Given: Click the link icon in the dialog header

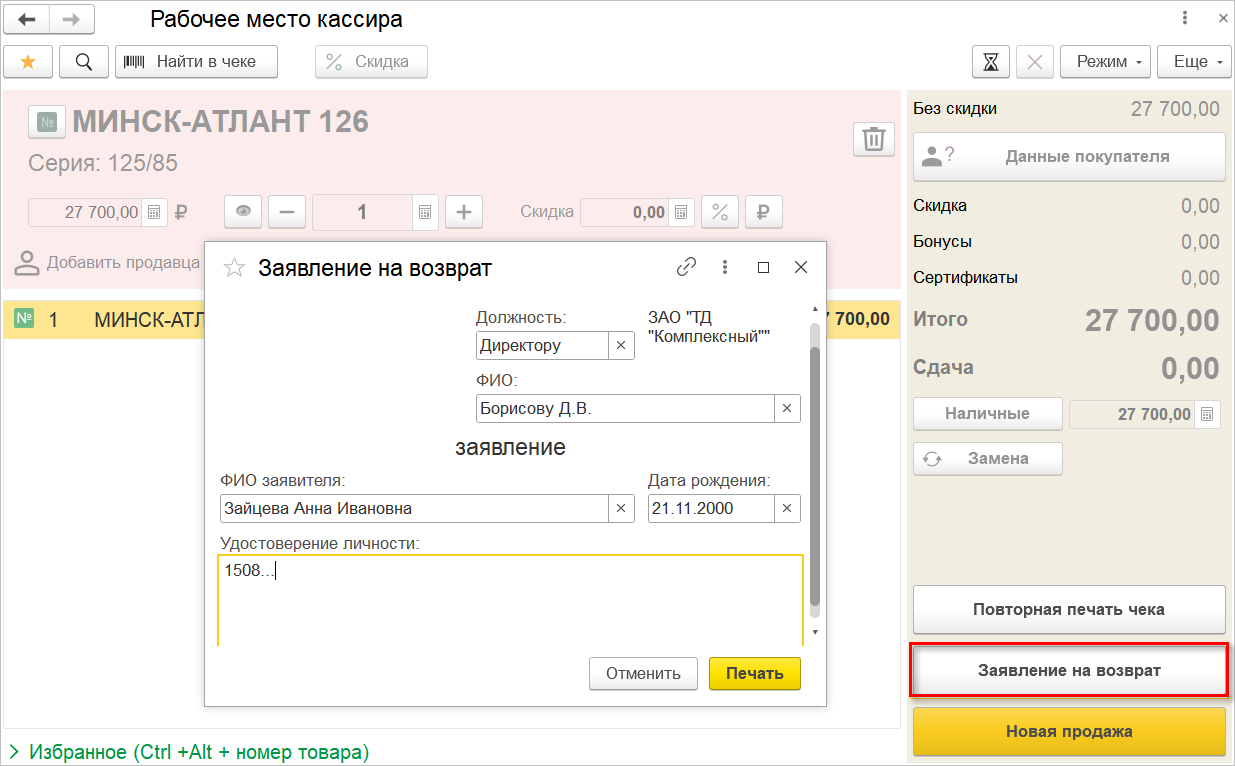Looking at the screenshot, I should tap(686, 267).
